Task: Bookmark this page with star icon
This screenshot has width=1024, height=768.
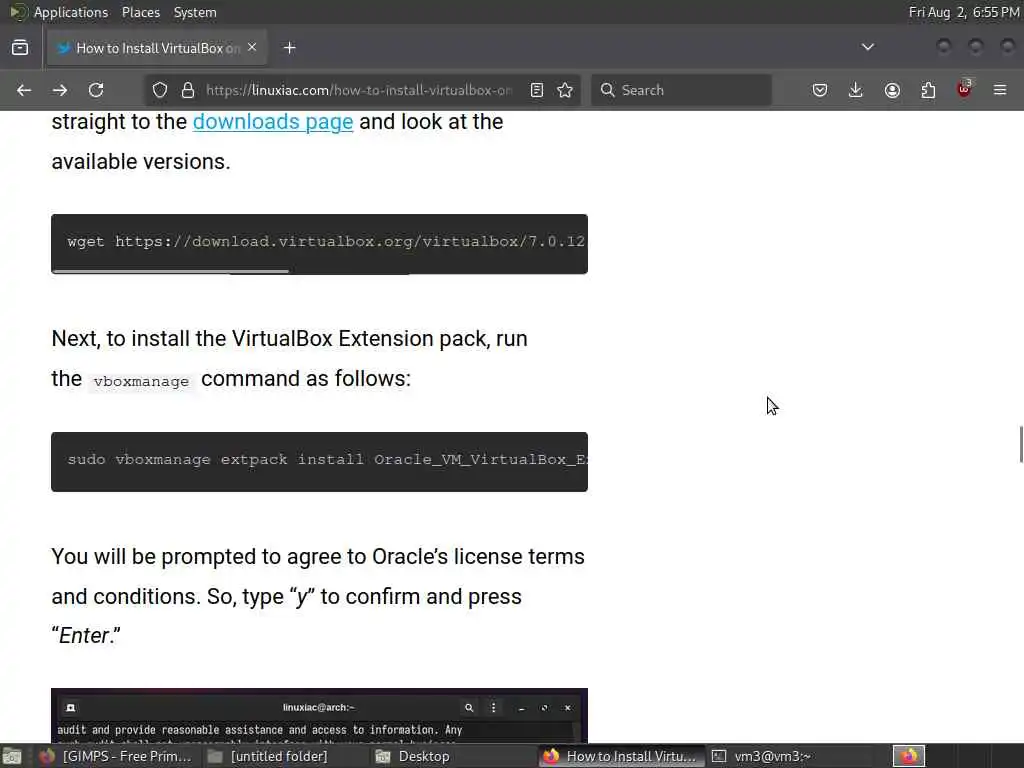Action: click(566, 90)
